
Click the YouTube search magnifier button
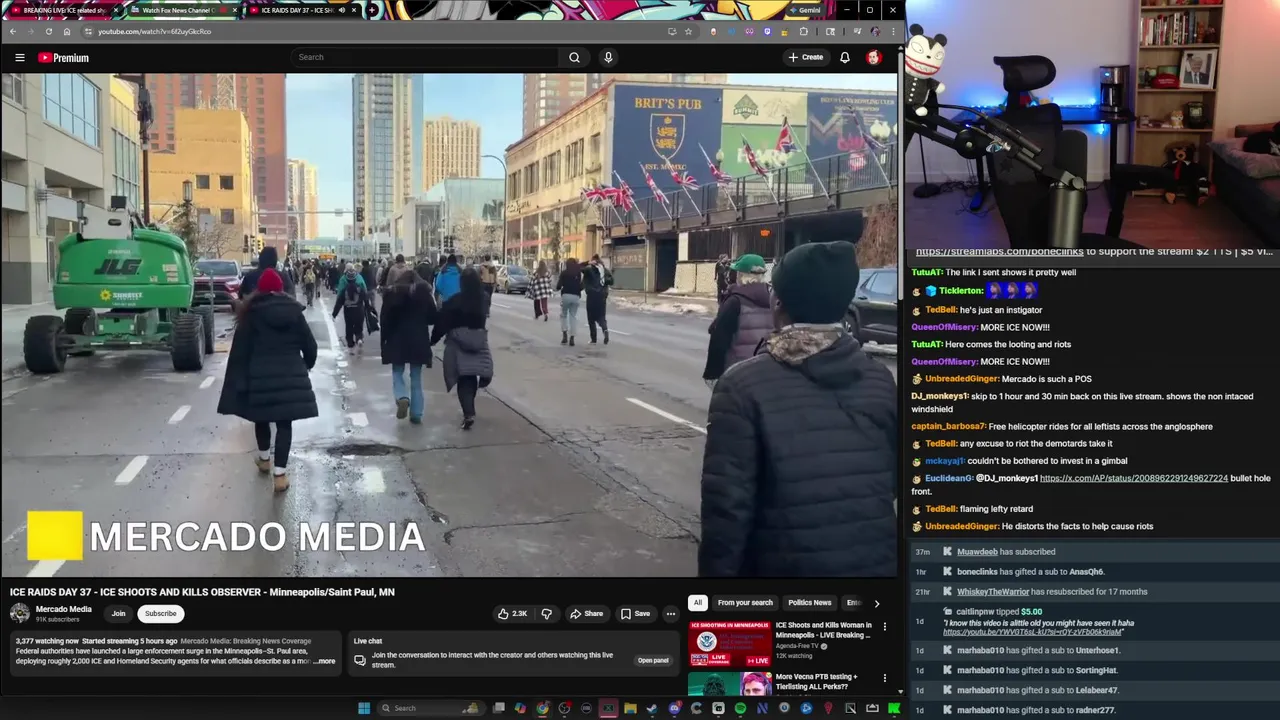[x=574, y=57]
